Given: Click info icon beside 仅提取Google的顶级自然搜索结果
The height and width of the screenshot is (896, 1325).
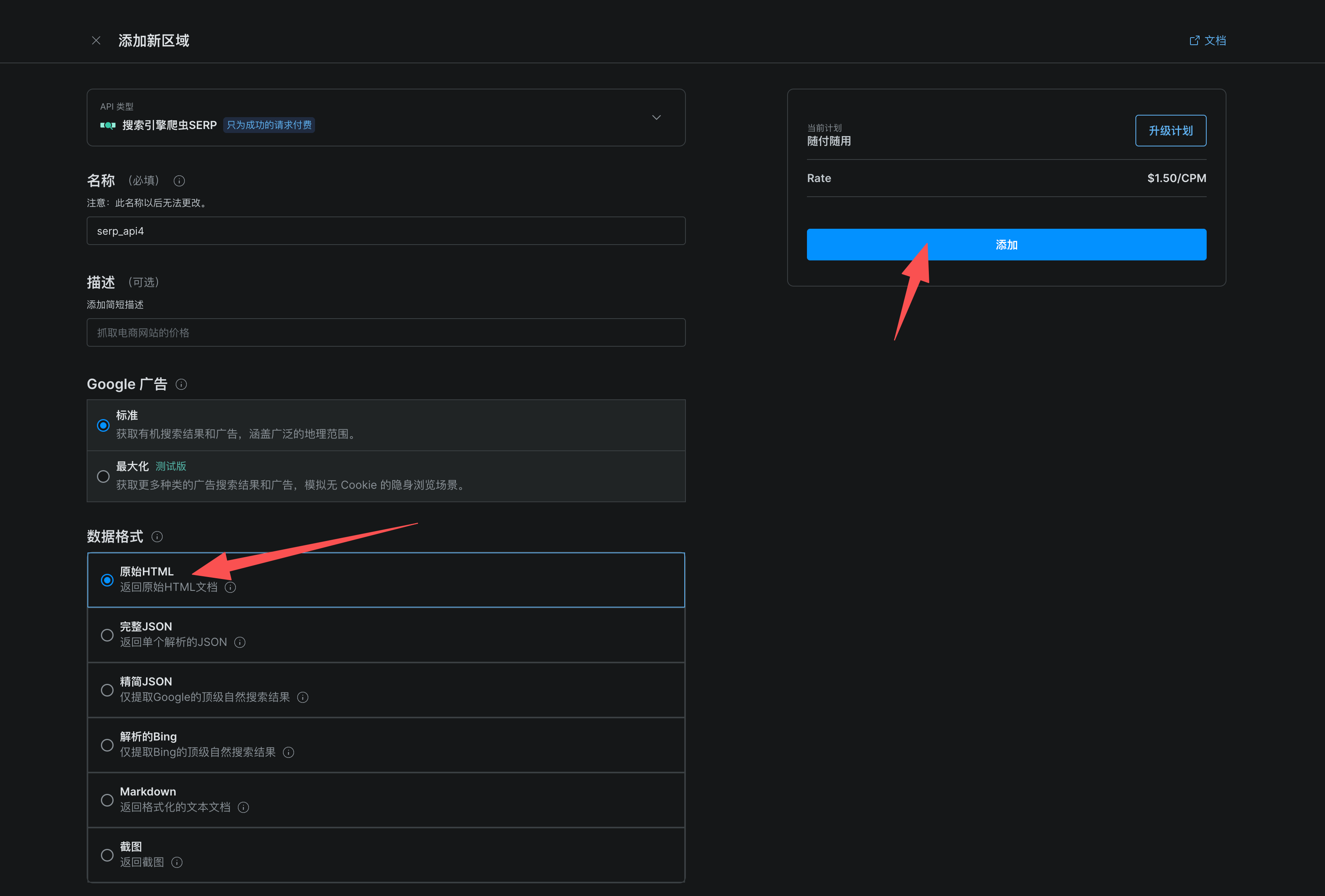Looking at the screenshot, I should [303, 698].
